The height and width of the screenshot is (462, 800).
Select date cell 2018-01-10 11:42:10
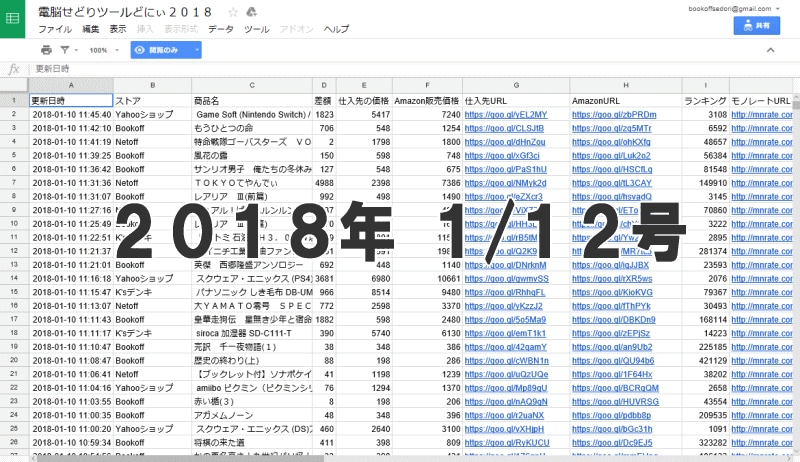71,129
